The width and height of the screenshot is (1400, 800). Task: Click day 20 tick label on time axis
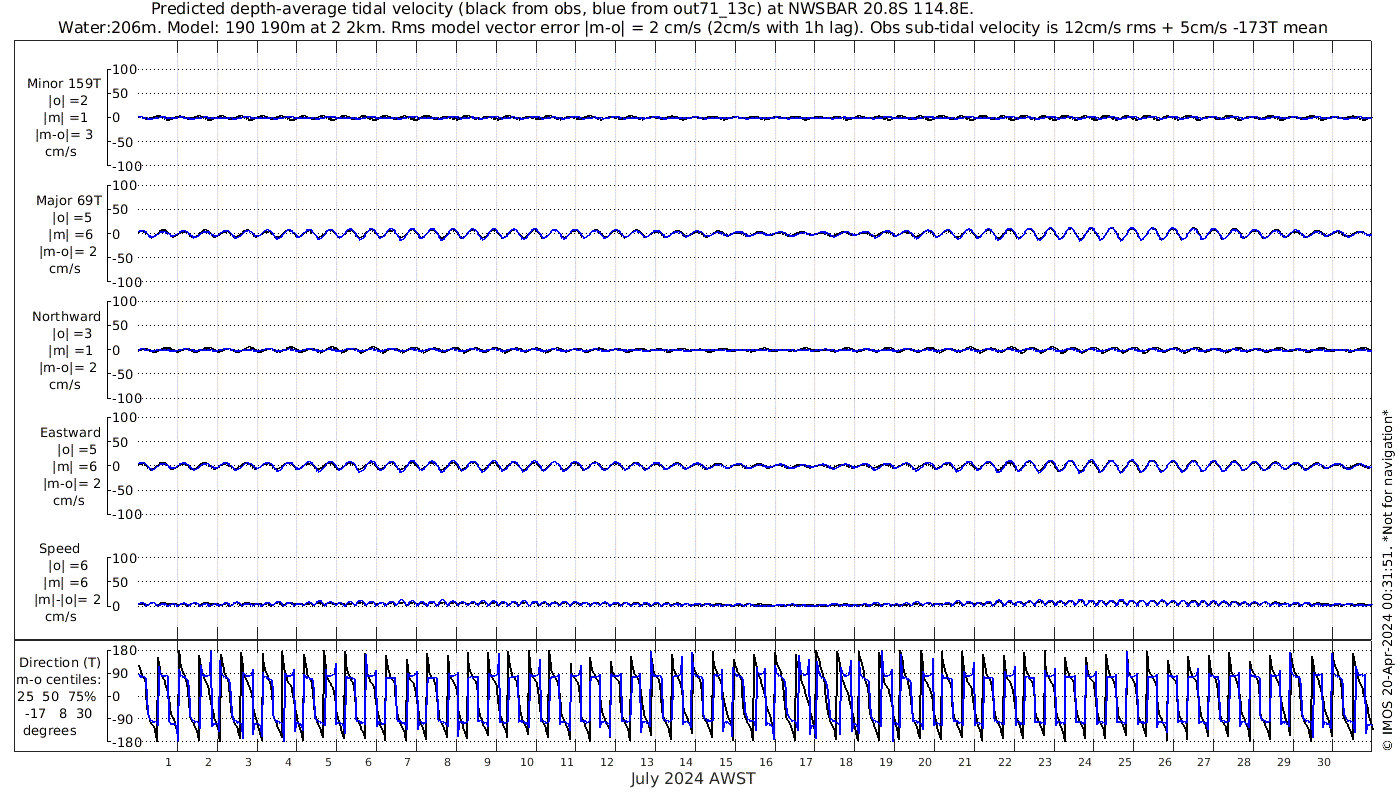925,762
